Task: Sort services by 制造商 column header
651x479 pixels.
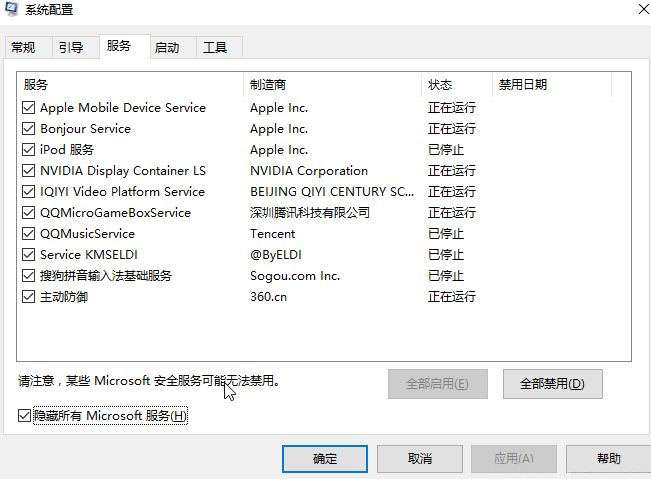Action: [x=330, y=85]
